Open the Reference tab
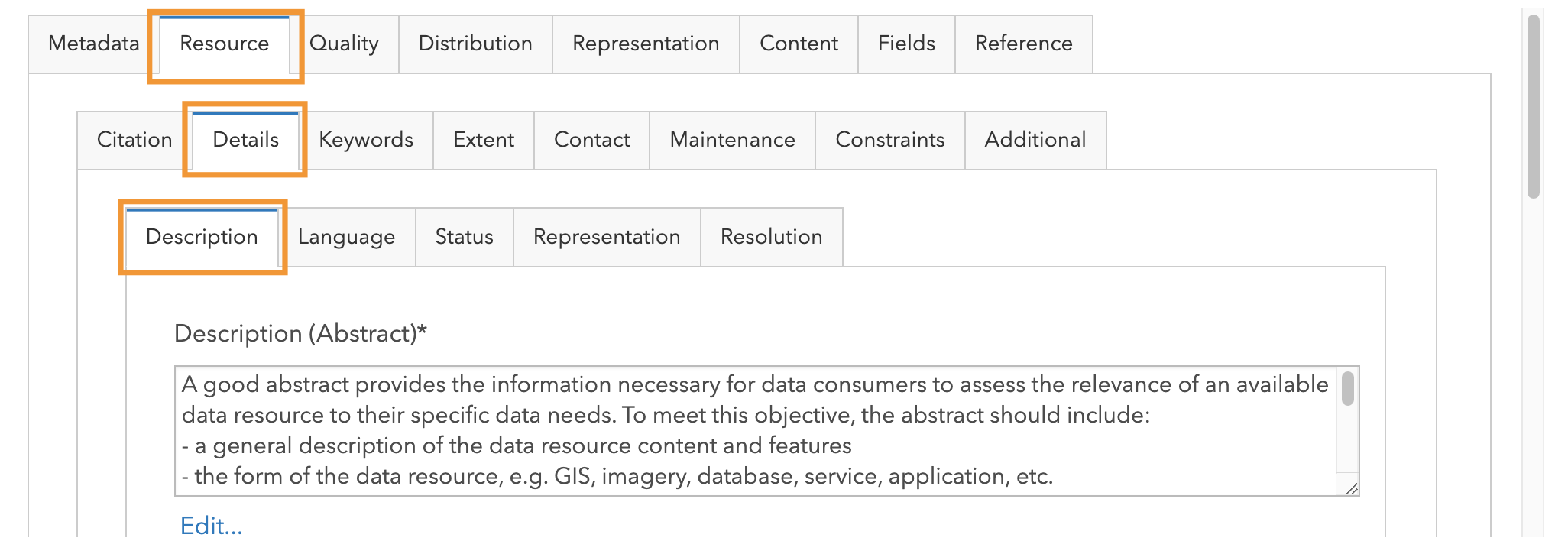This screenshot has height=541, width=1568. pos(1023,44)
